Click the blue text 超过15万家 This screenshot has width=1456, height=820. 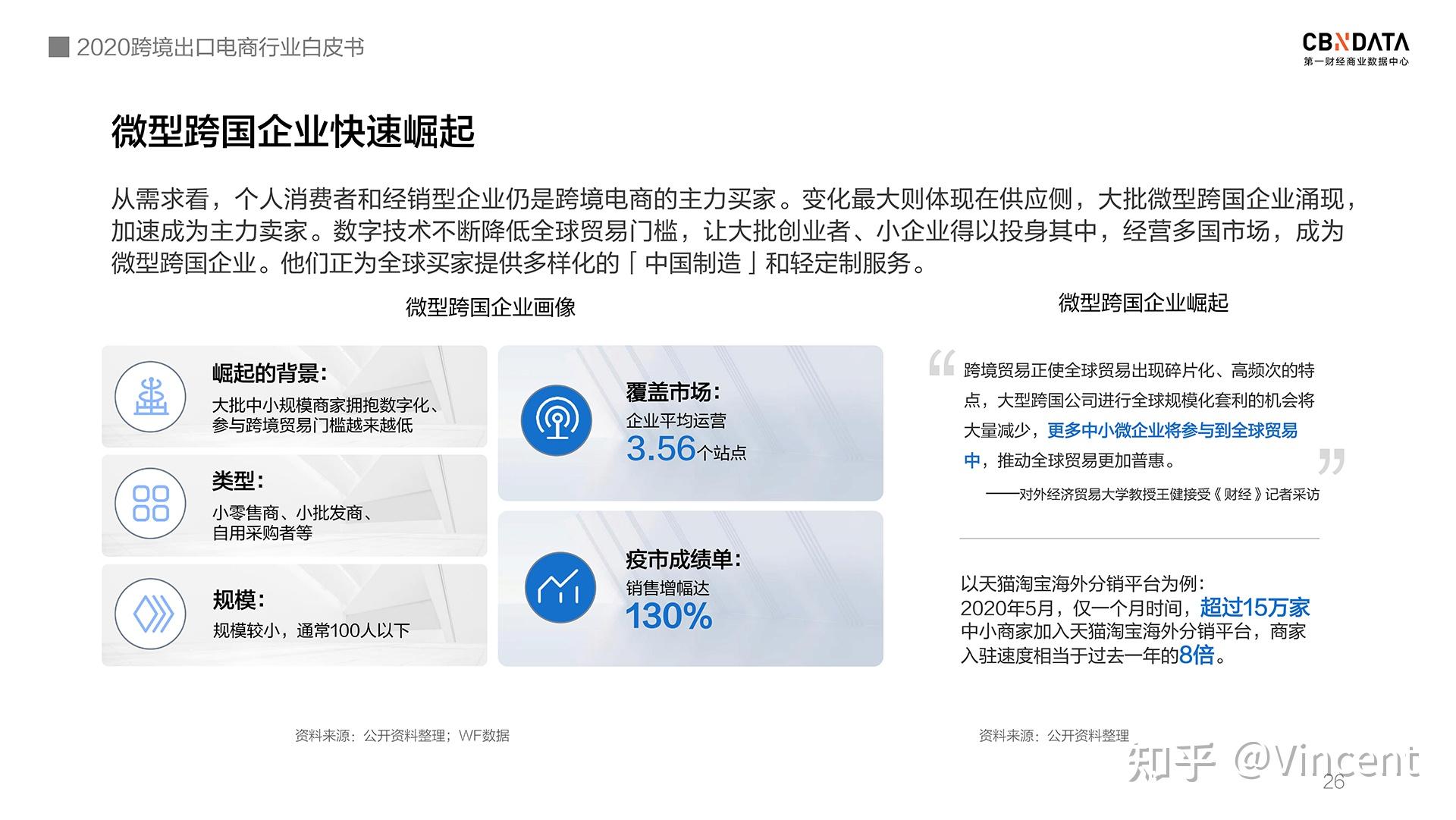click(1255, 608)
